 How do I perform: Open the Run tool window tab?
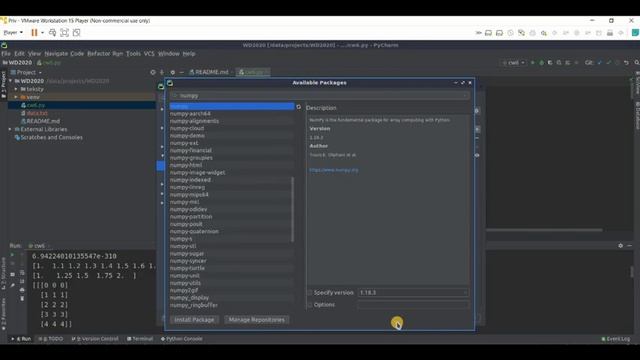[x=22, y=339]
